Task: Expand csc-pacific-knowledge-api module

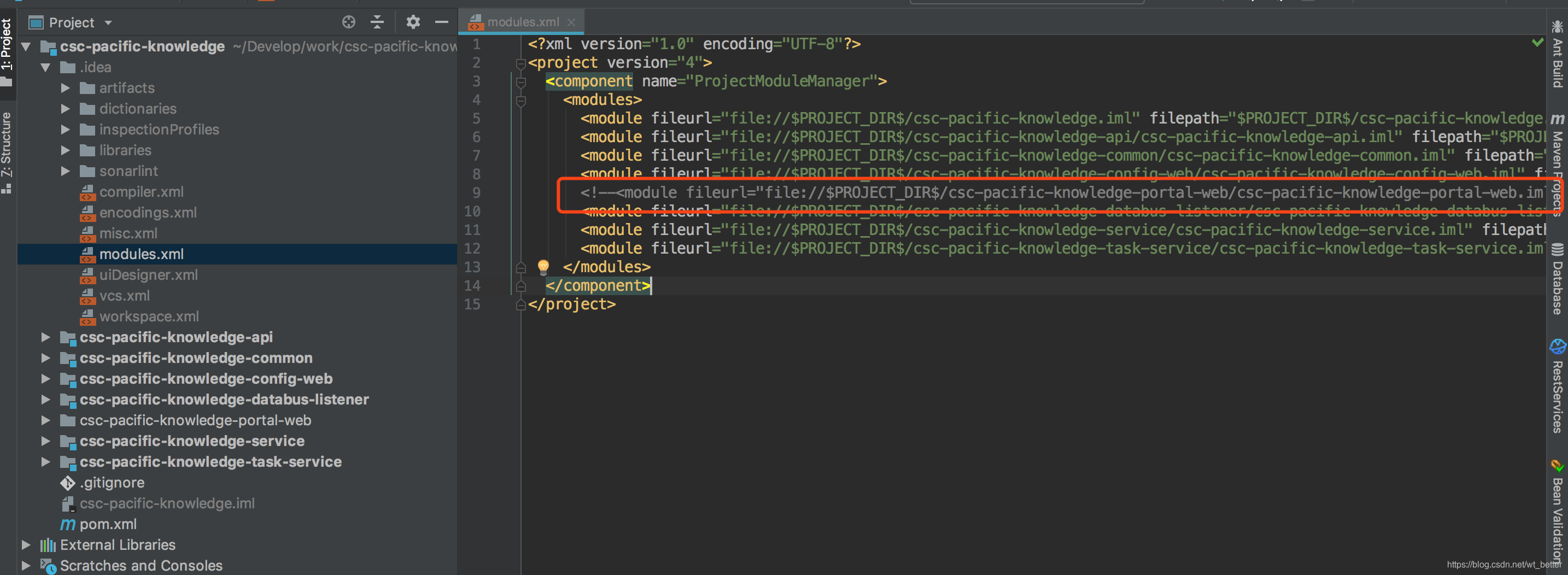Action: (46, 337)
